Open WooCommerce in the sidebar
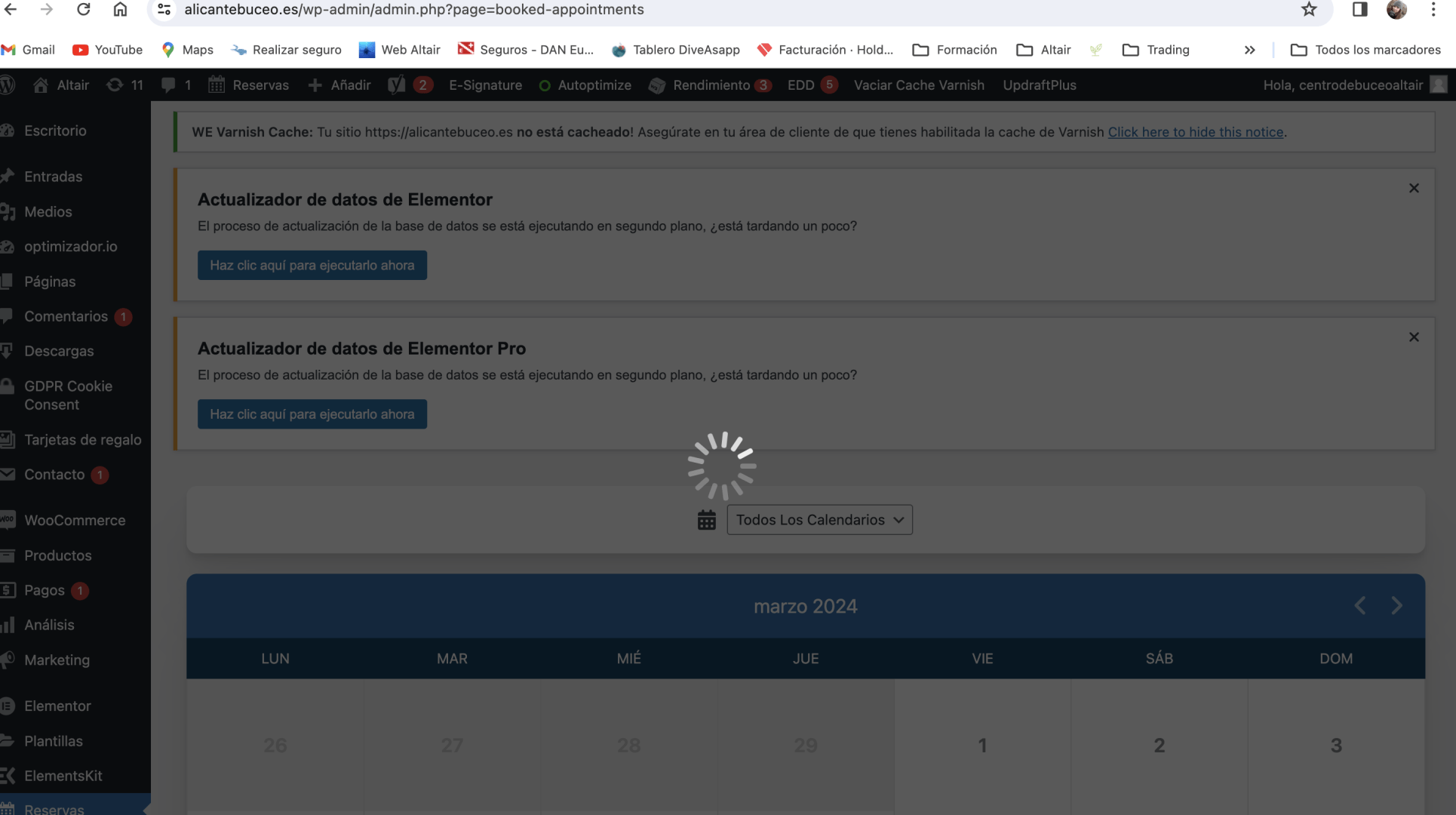The width and height of the screenshot is (1456, 815). (x=75, y=520)
